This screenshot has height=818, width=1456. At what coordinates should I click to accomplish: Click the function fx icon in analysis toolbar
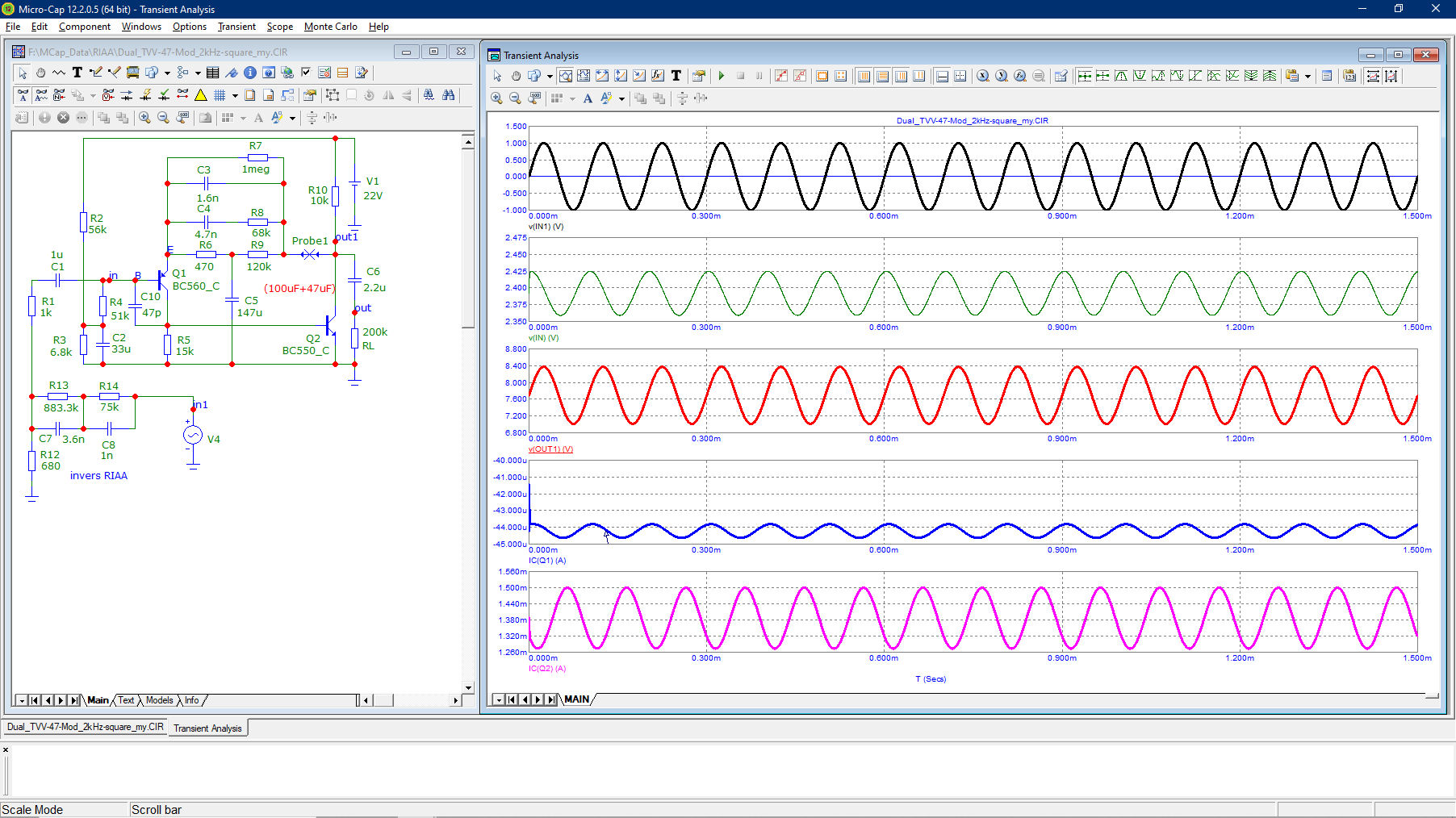pyautogui.click(x=658, y=76)
